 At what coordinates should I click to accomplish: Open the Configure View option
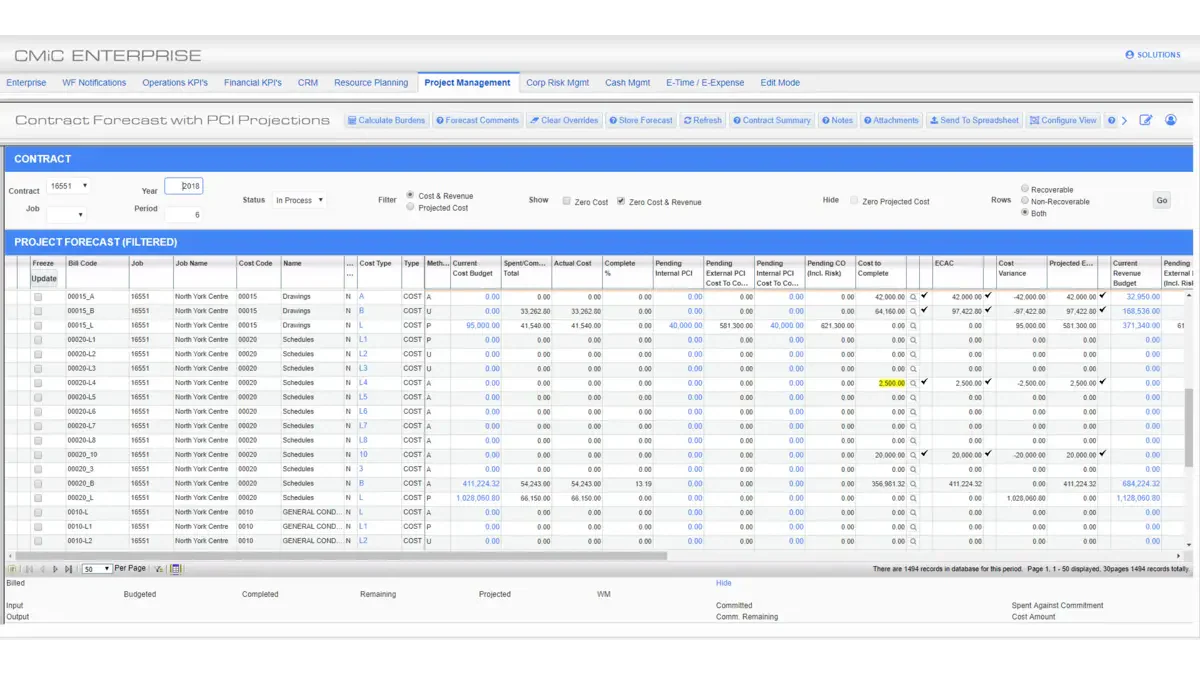(1063, 120)
